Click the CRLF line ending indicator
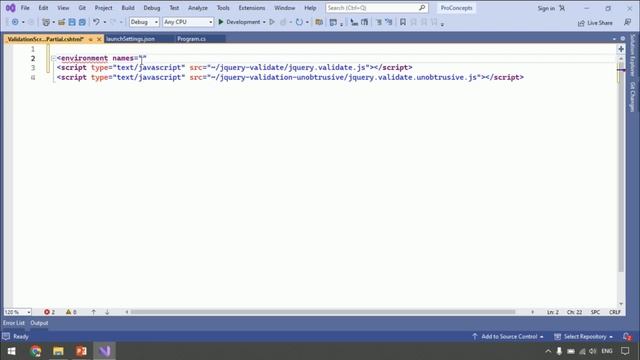This screenshot has height=360, width=640. click(615, 312)
